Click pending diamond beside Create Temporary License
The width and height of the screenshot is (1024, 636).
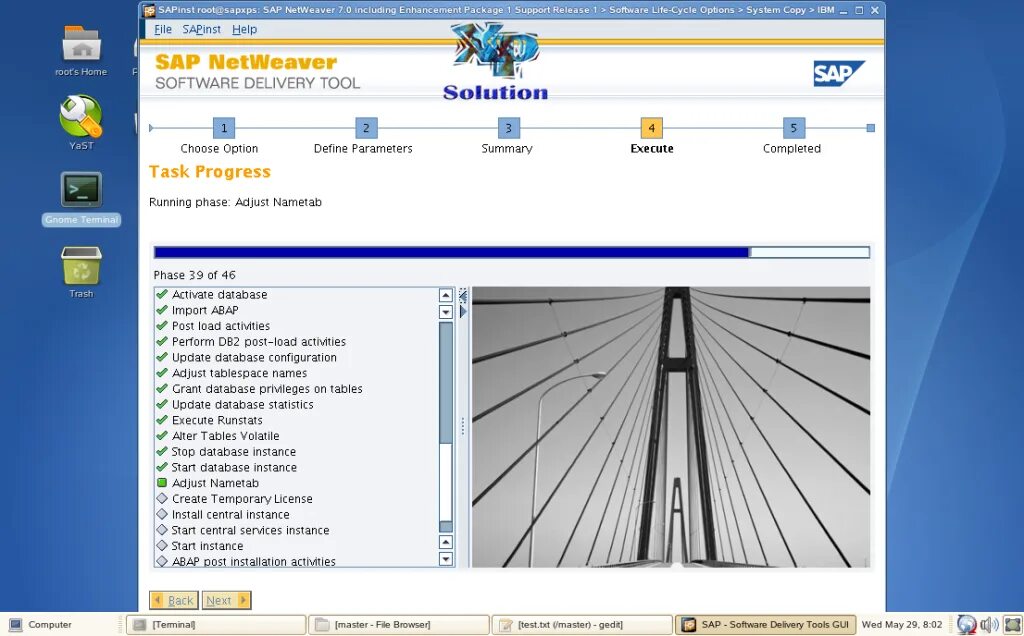coord(162,498)
